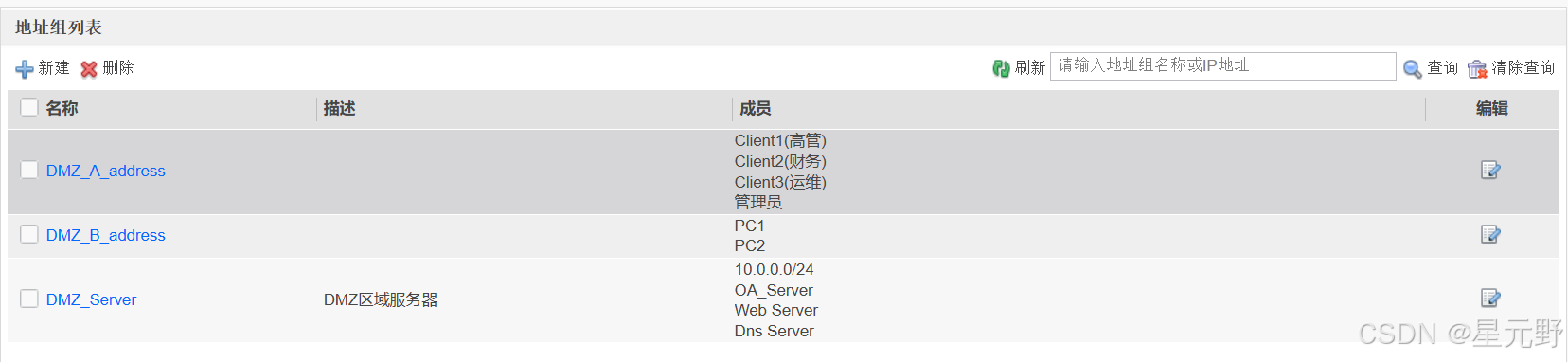Open the DMZ_B_address link
The width and height of the screenshot is (1568, 362).
(x=106, y=235)
